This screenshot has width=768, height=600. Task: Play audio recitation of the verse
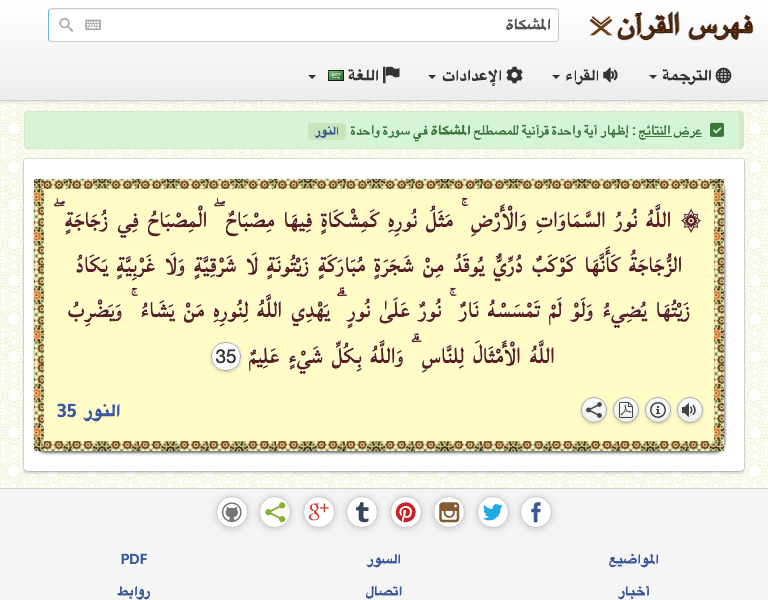(x=689, y=410)
